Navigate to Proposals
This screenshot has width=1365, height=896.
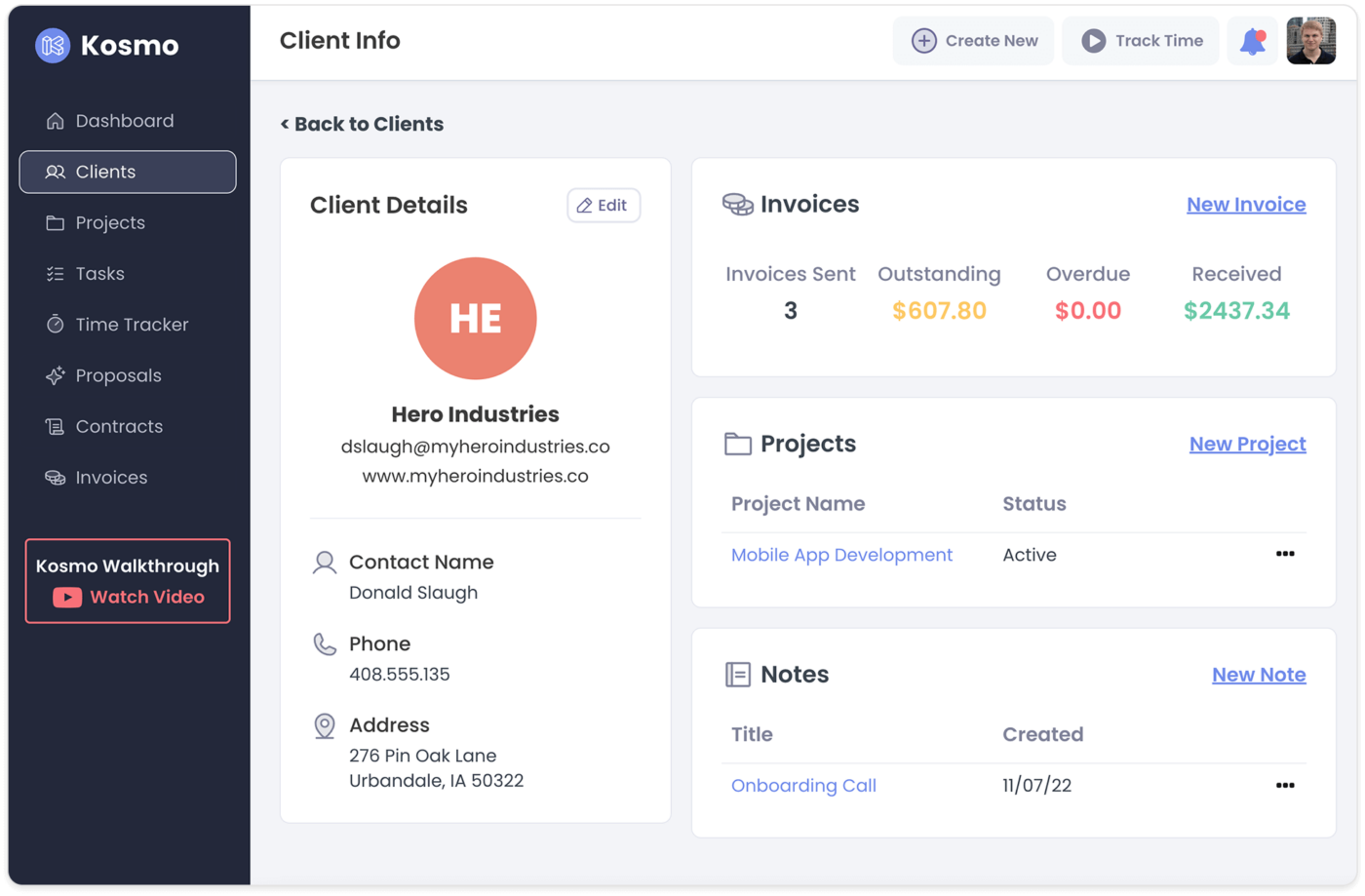click(118, 375)
